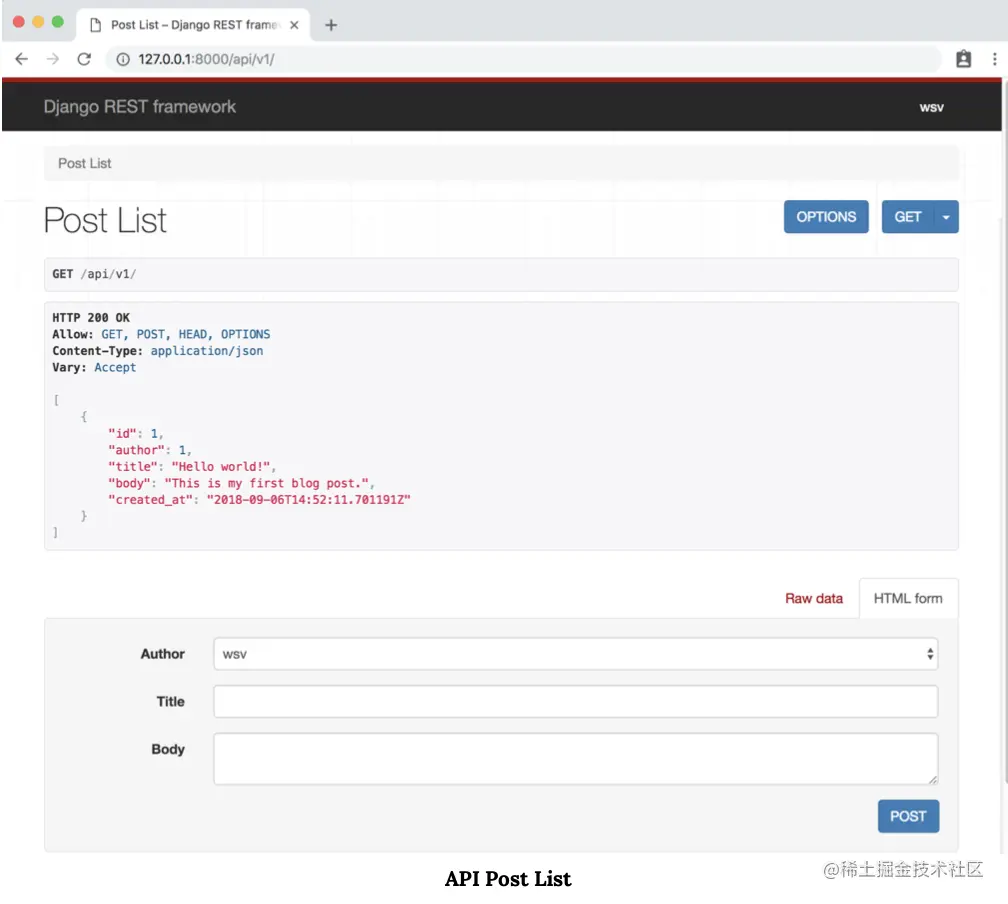Close the Post List browser tab

(294, 25)
